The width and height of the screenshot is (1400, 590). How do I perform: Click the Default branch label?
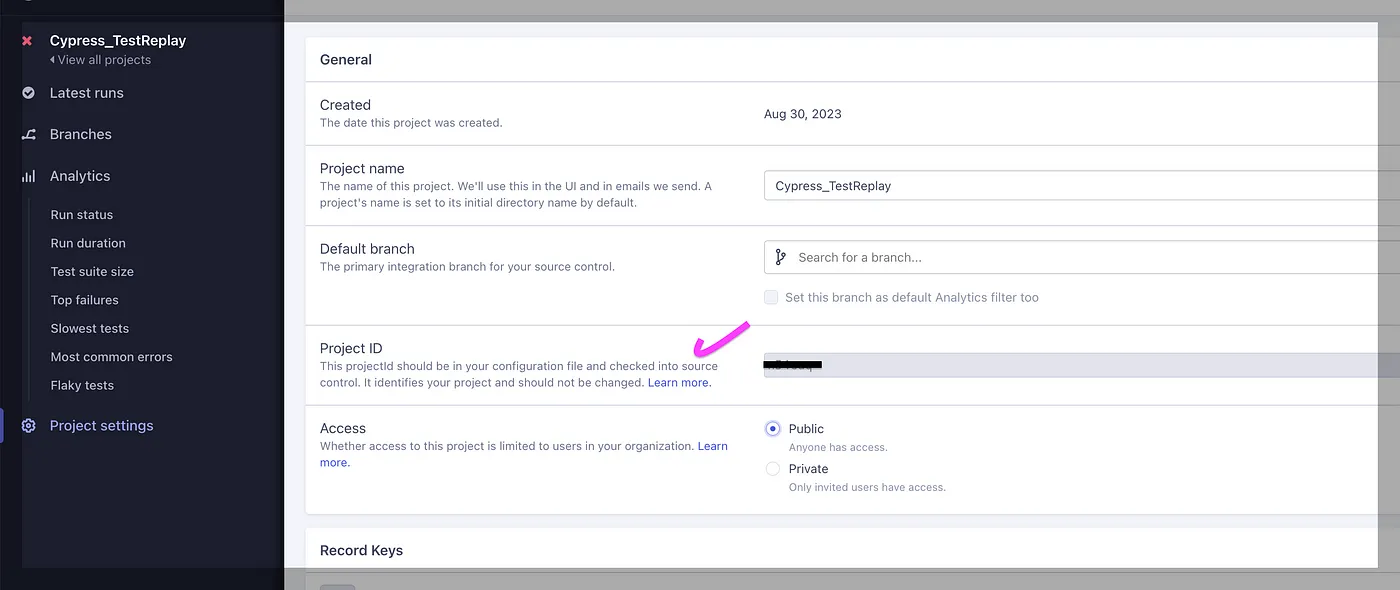click(x=367, y=249)
